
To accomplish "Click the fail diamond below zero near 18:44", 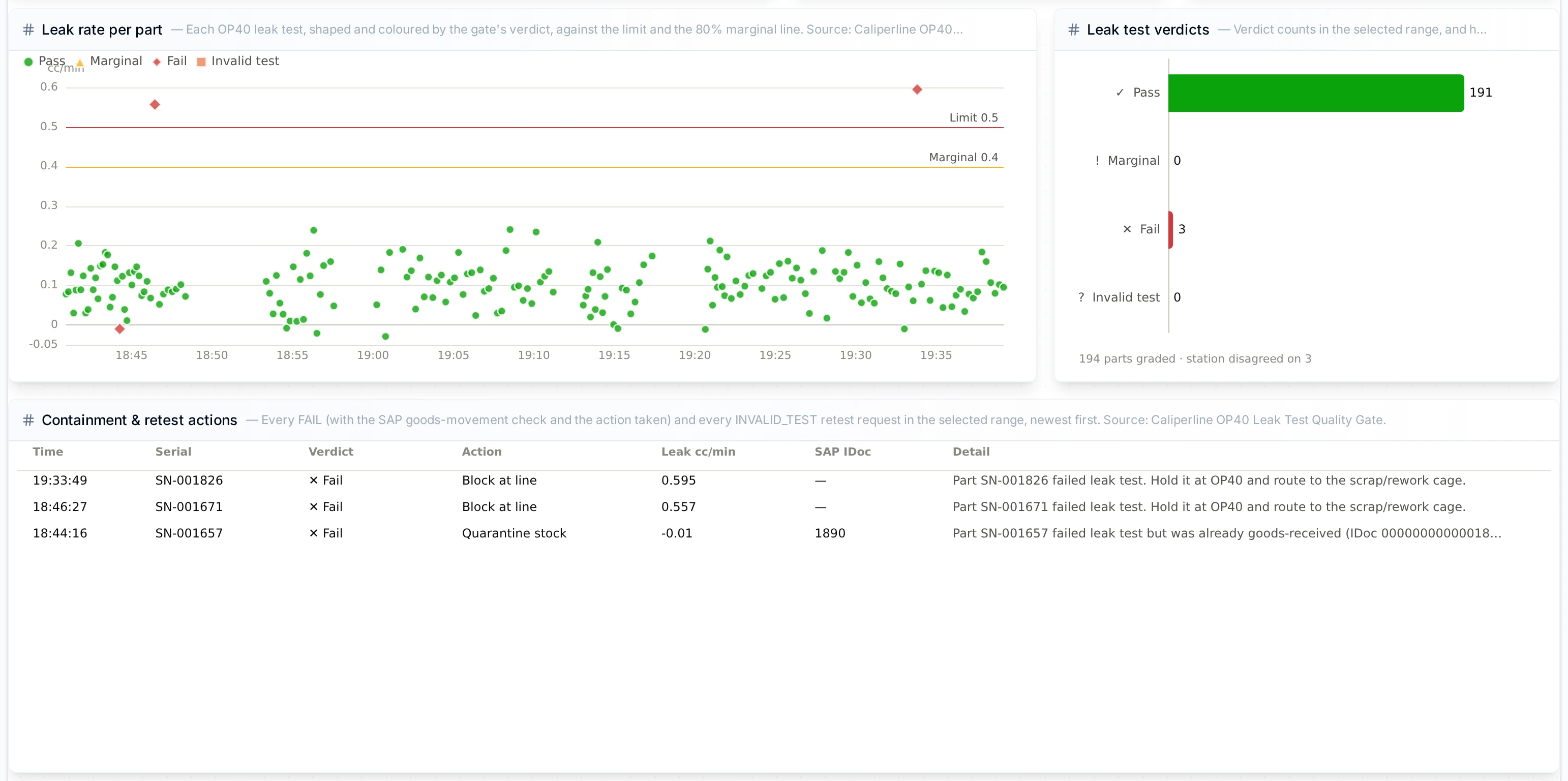I will [119, 328].
